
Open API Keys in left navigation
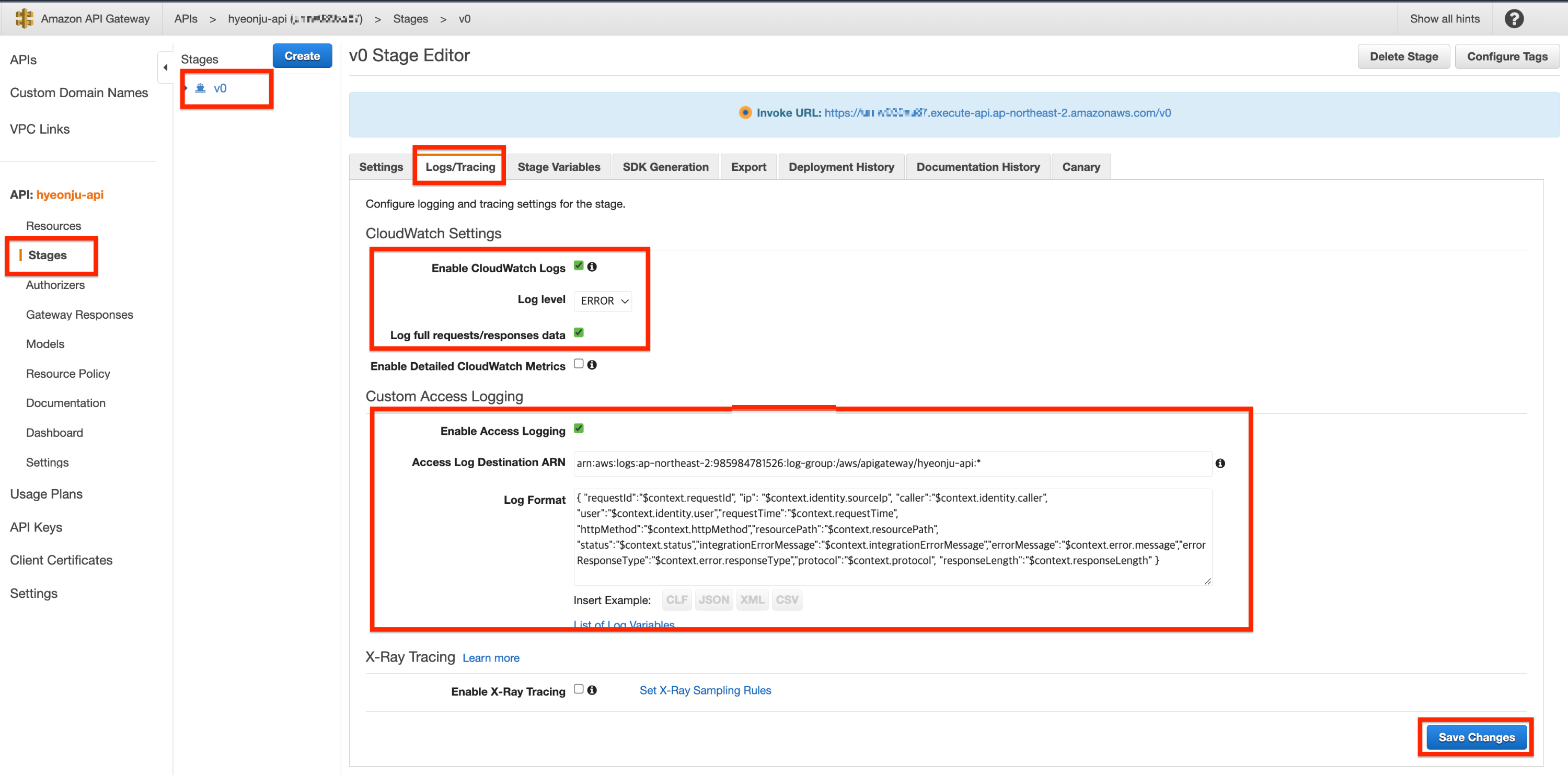point(36,527)
